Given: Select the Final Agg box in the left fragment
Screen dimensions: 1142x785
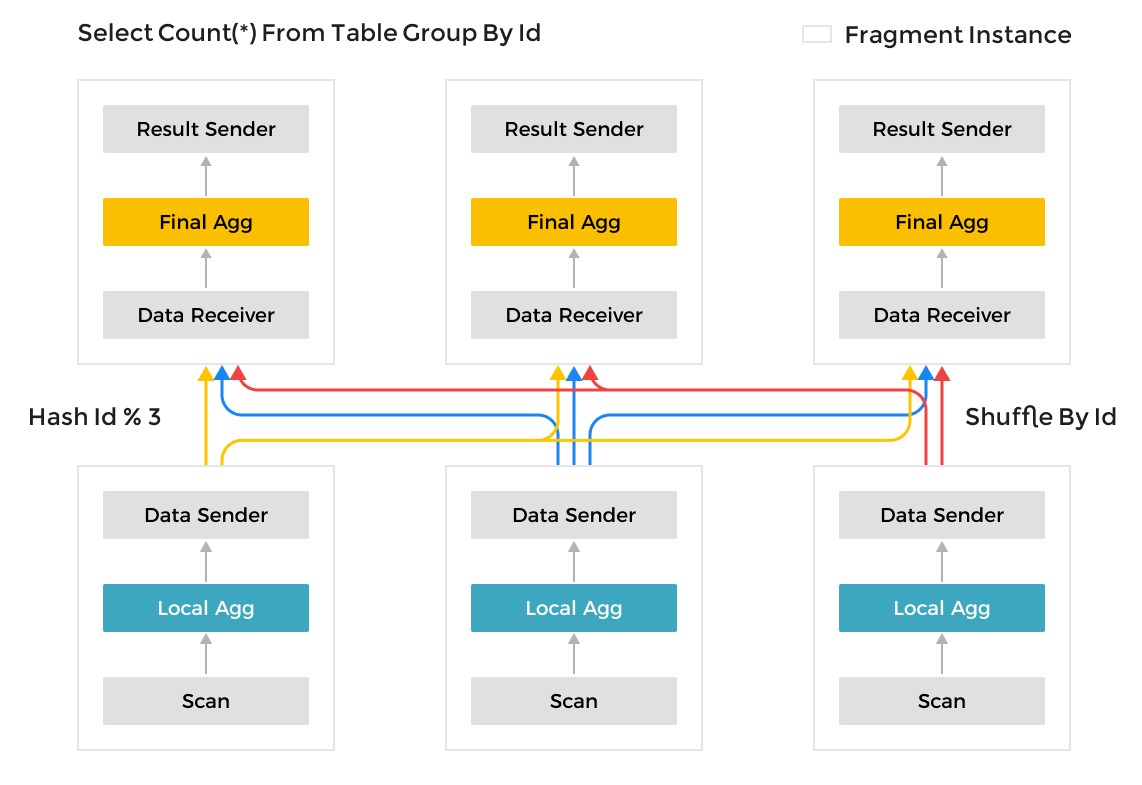Looking at the screenshot, I should pos(206,222).
